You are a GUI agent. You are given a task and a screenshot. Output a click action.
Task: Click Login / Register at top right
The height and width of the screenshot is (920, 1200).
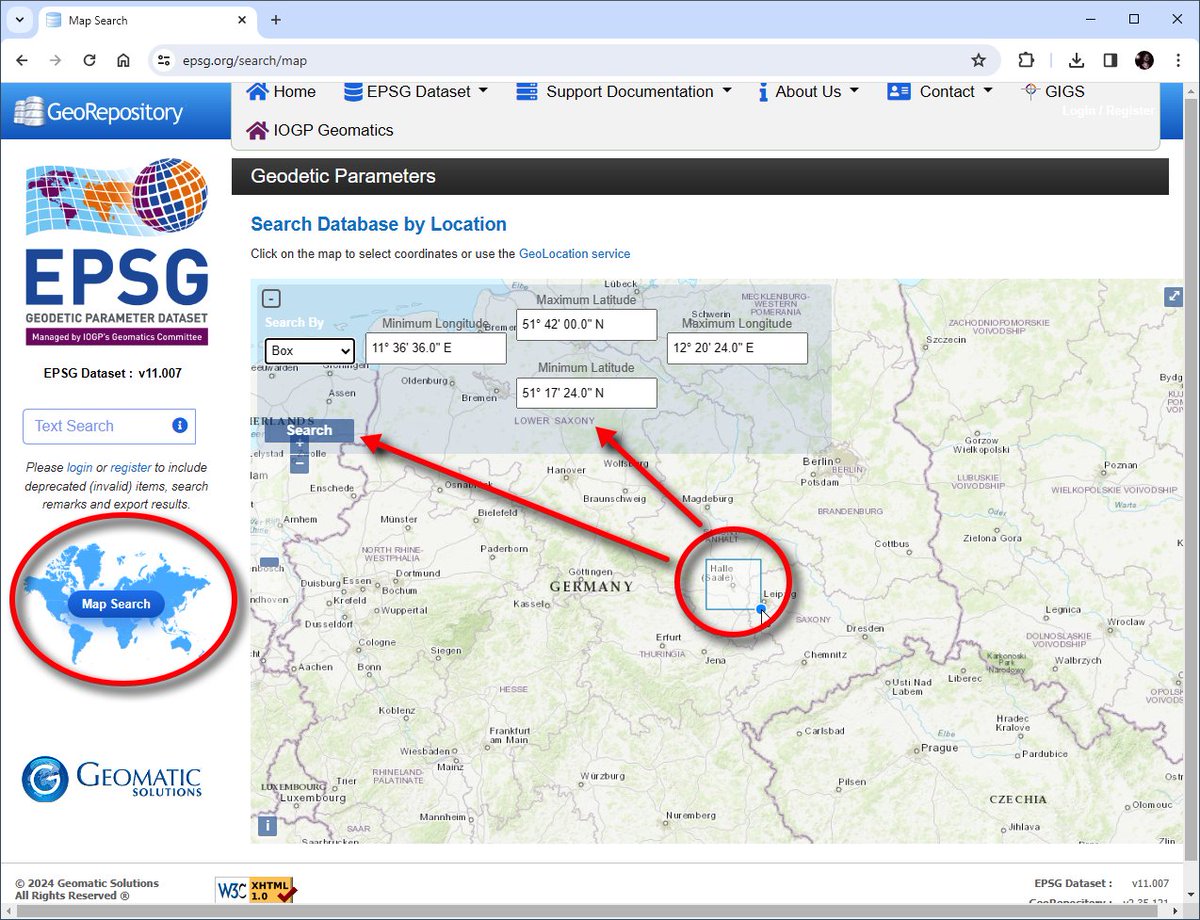coord(1108,110)
